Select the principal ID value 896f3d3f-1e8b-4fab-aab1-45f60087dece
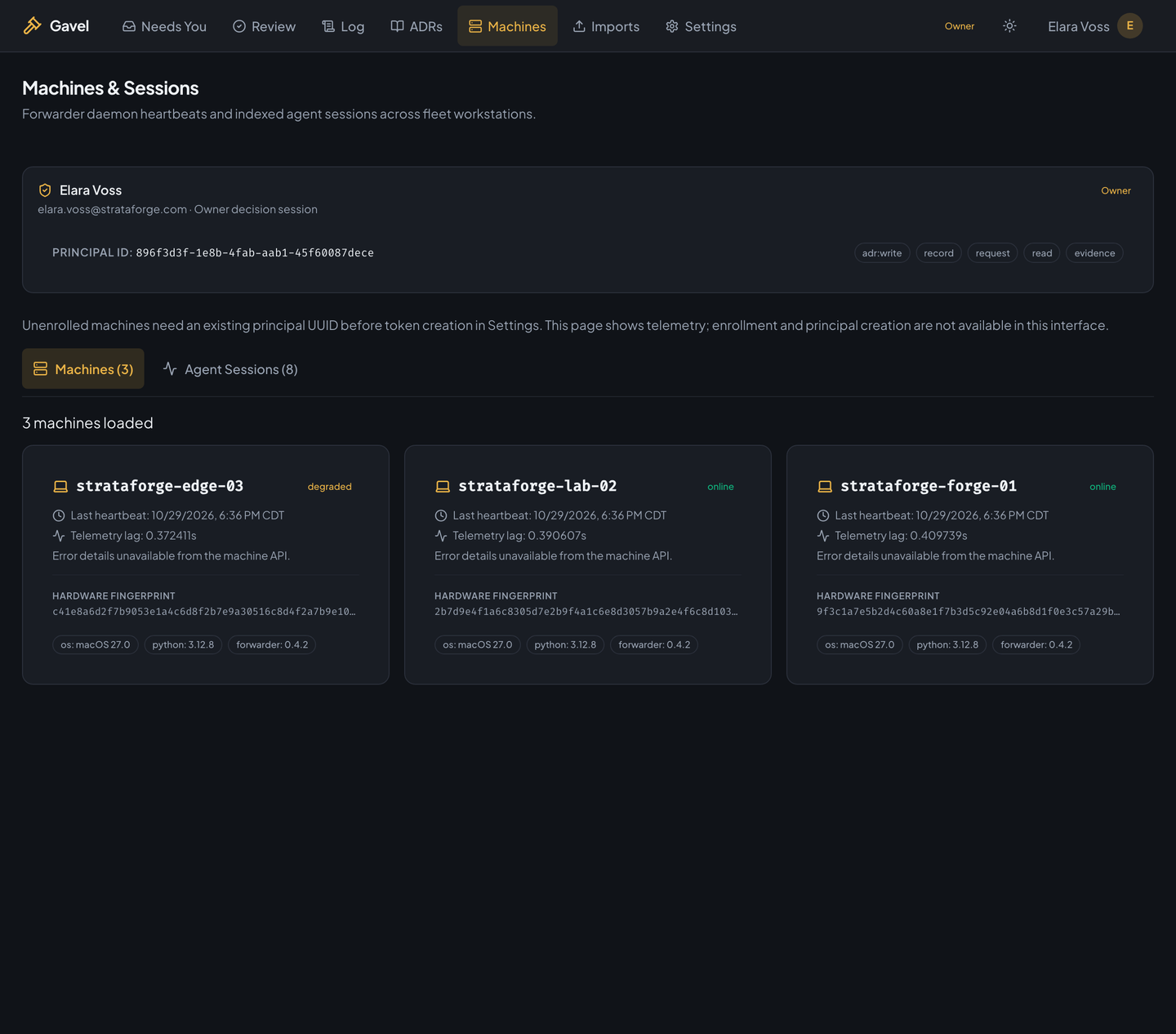Image resolution: width=1176 pixels, height=1034 pixels. point(255,253)
